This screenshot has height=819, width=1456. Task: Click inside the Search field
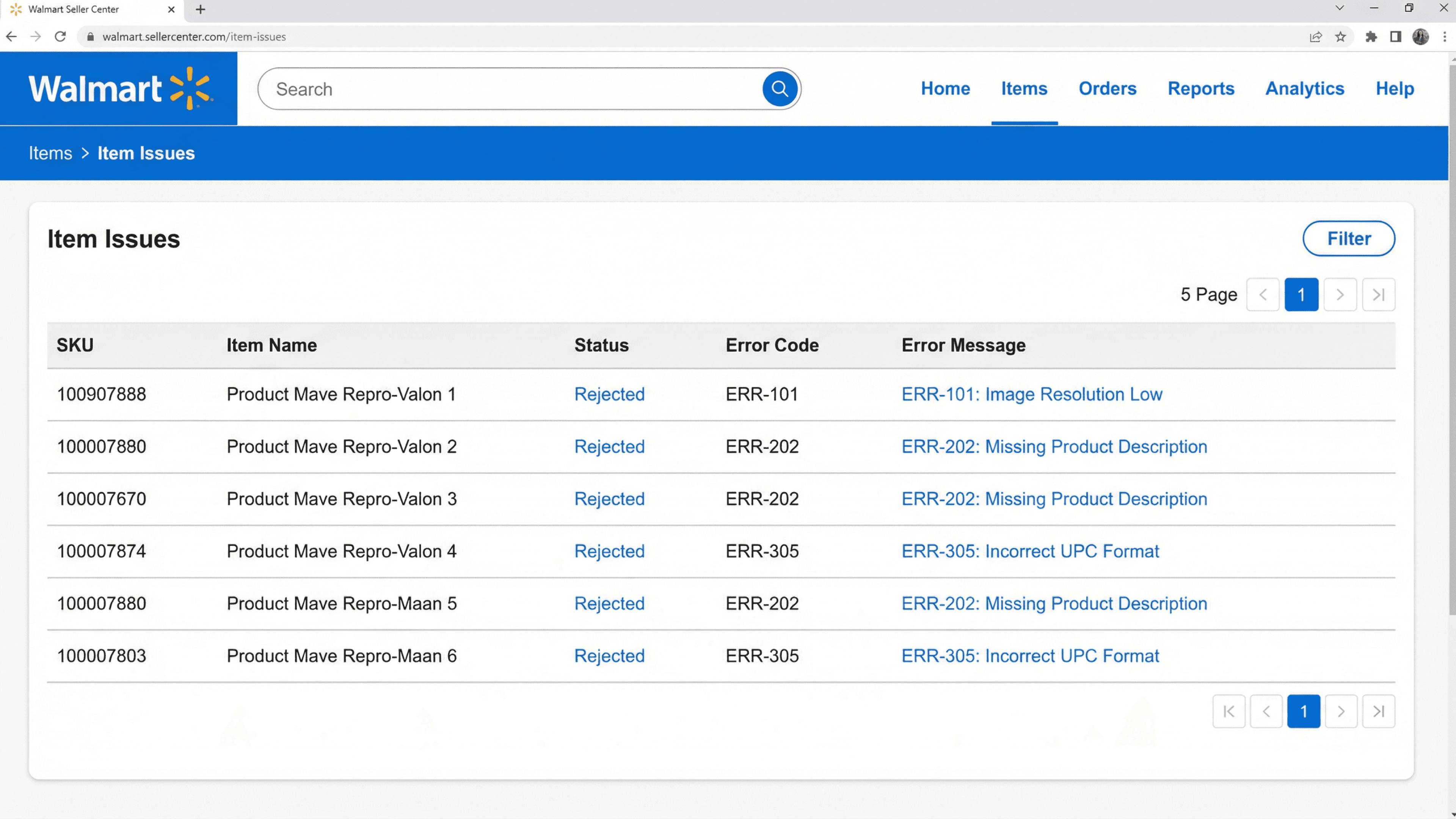coord(509,89)
